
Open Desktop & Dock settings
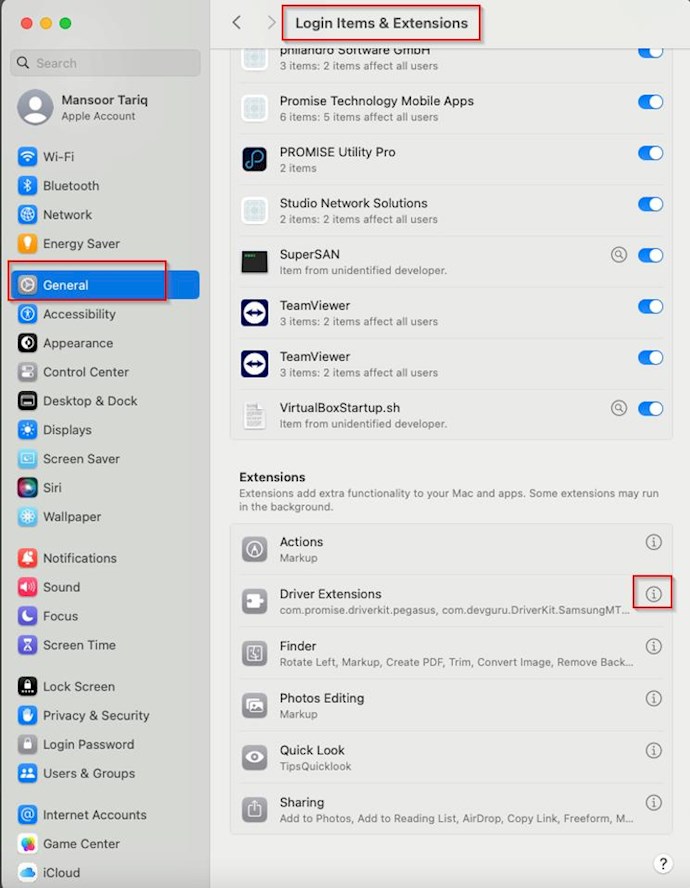click(x=77, y=400)
